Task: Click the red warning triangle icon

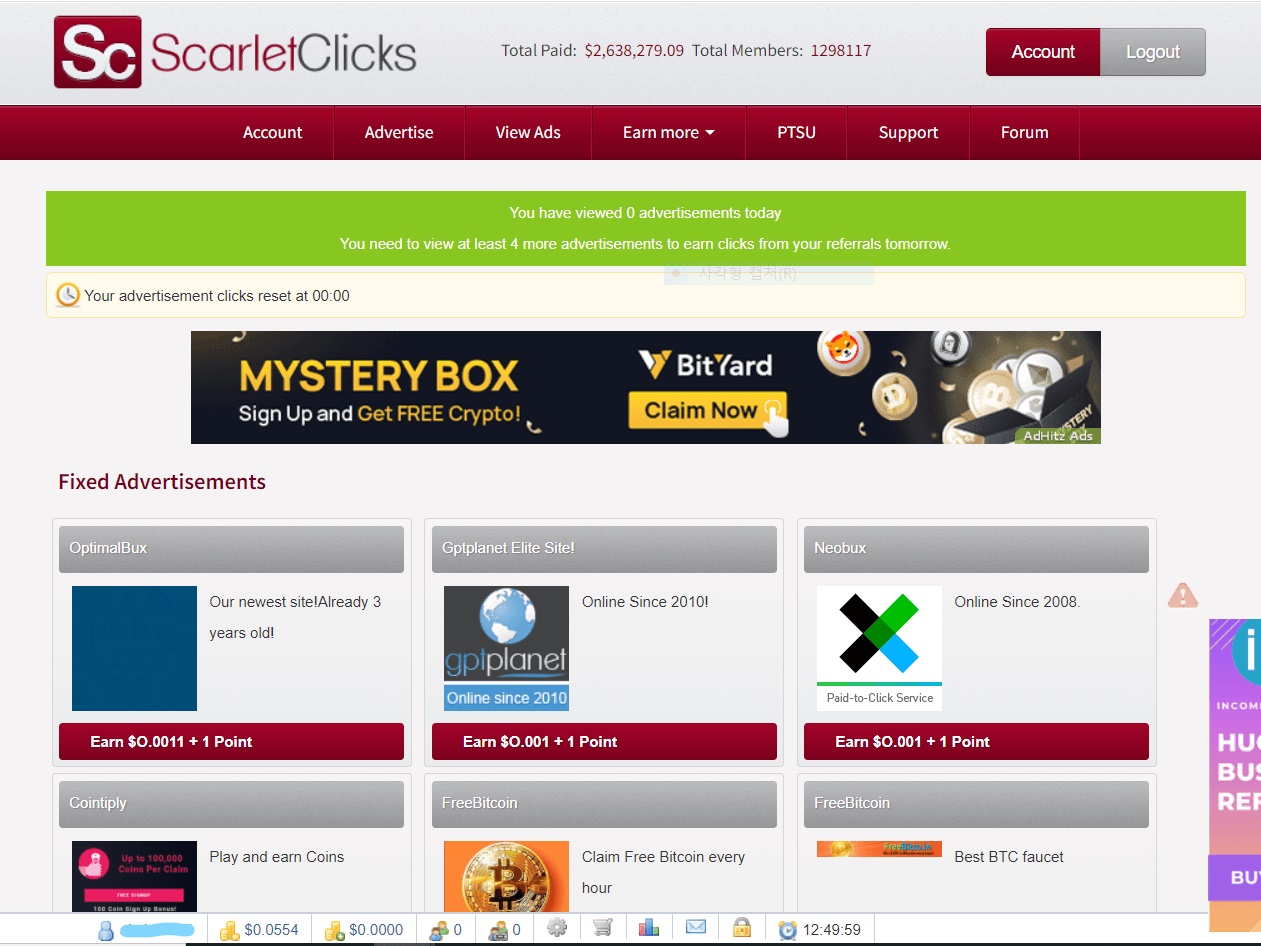Action: point(1183,595)
